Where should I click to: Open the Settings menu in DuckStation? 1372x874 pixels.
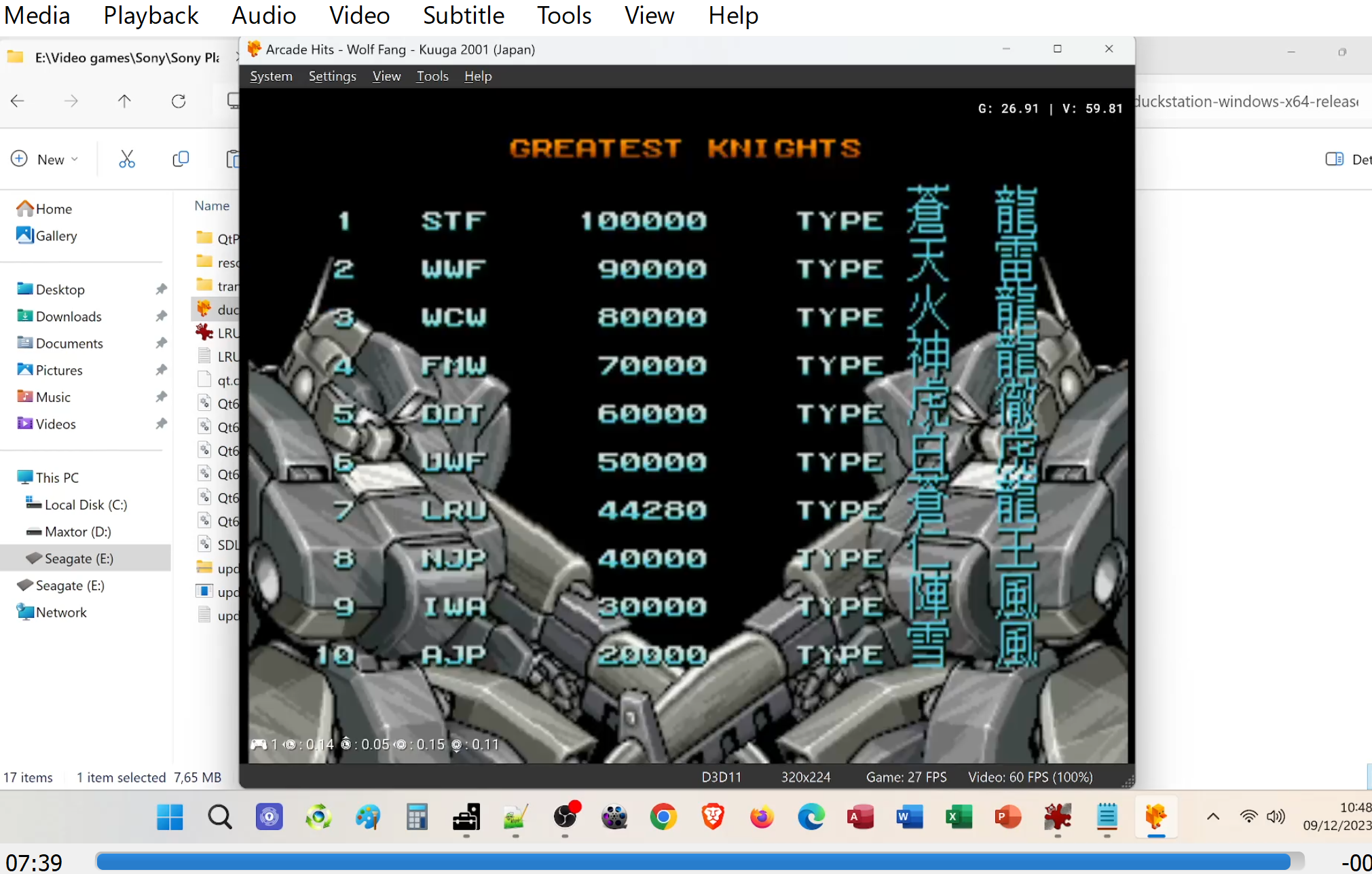click(332, 76)
